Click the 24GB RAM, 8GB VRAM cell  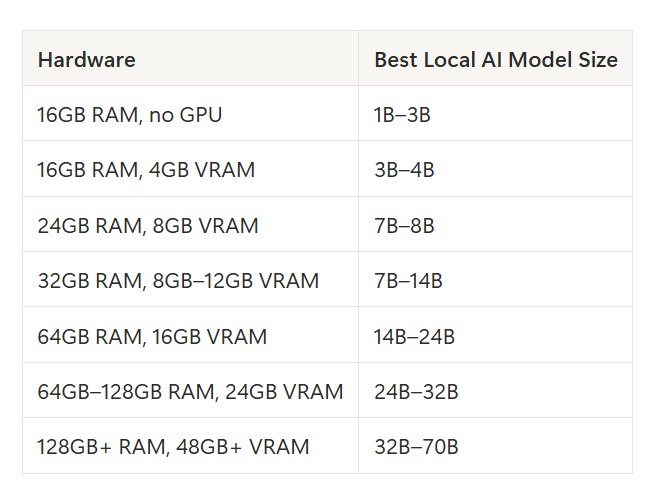(x=190, y=225)
